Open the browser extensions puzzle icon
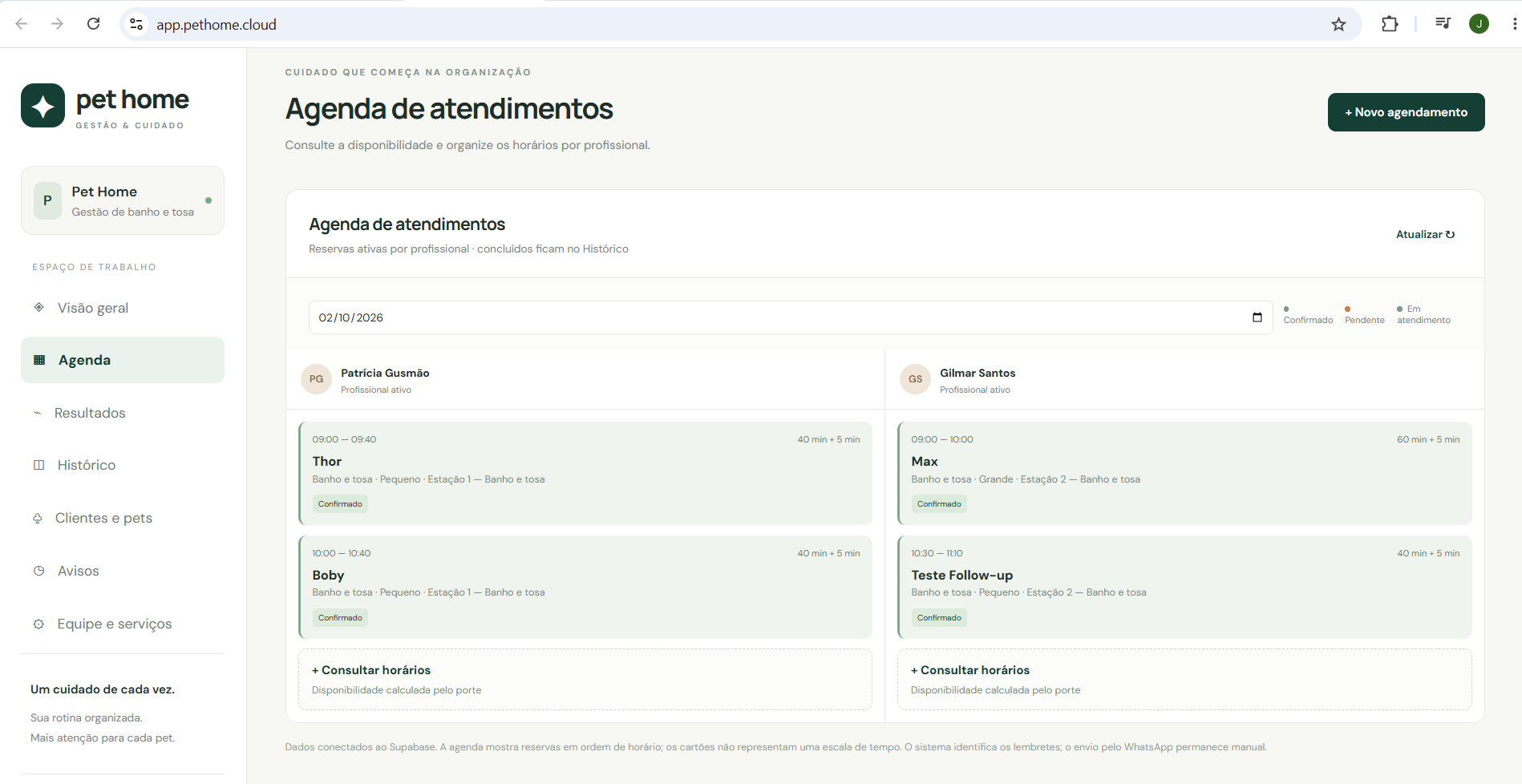This screenshot has height=784, width=1522. (x=1390, y=24)
